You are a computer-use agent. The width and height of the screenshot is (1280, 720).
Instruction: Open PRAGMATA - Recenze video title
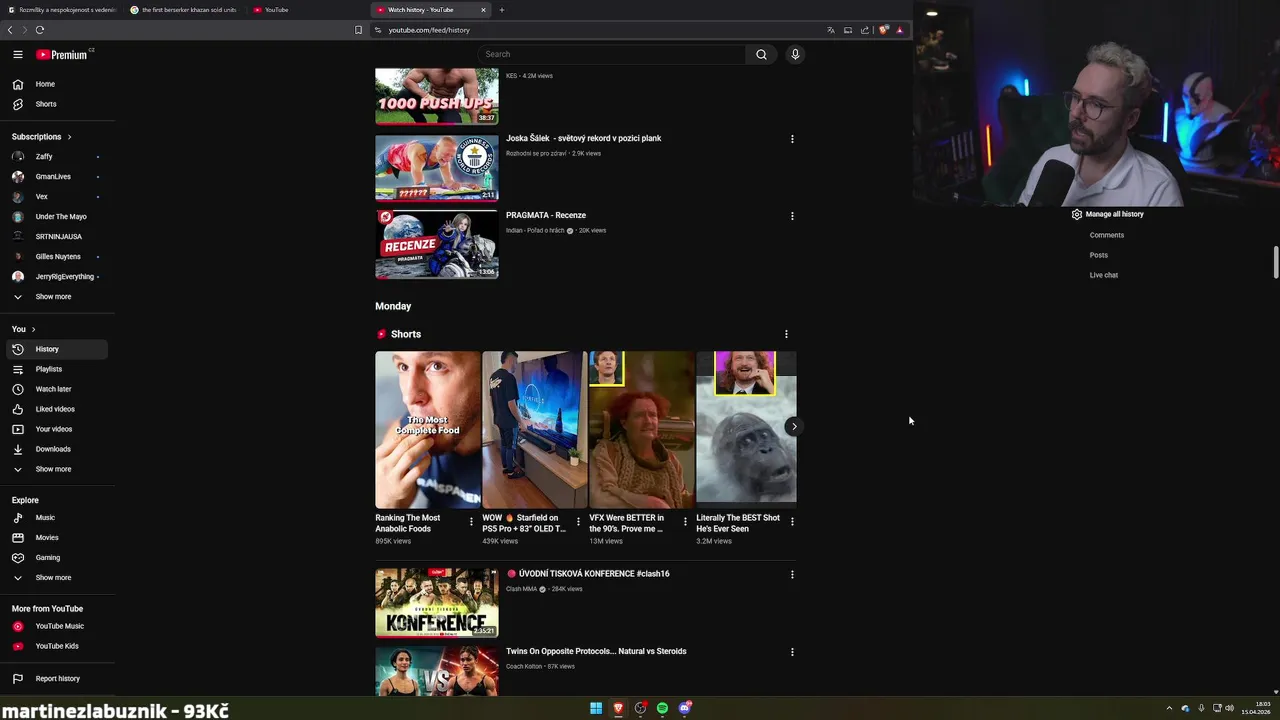[546, 215]
